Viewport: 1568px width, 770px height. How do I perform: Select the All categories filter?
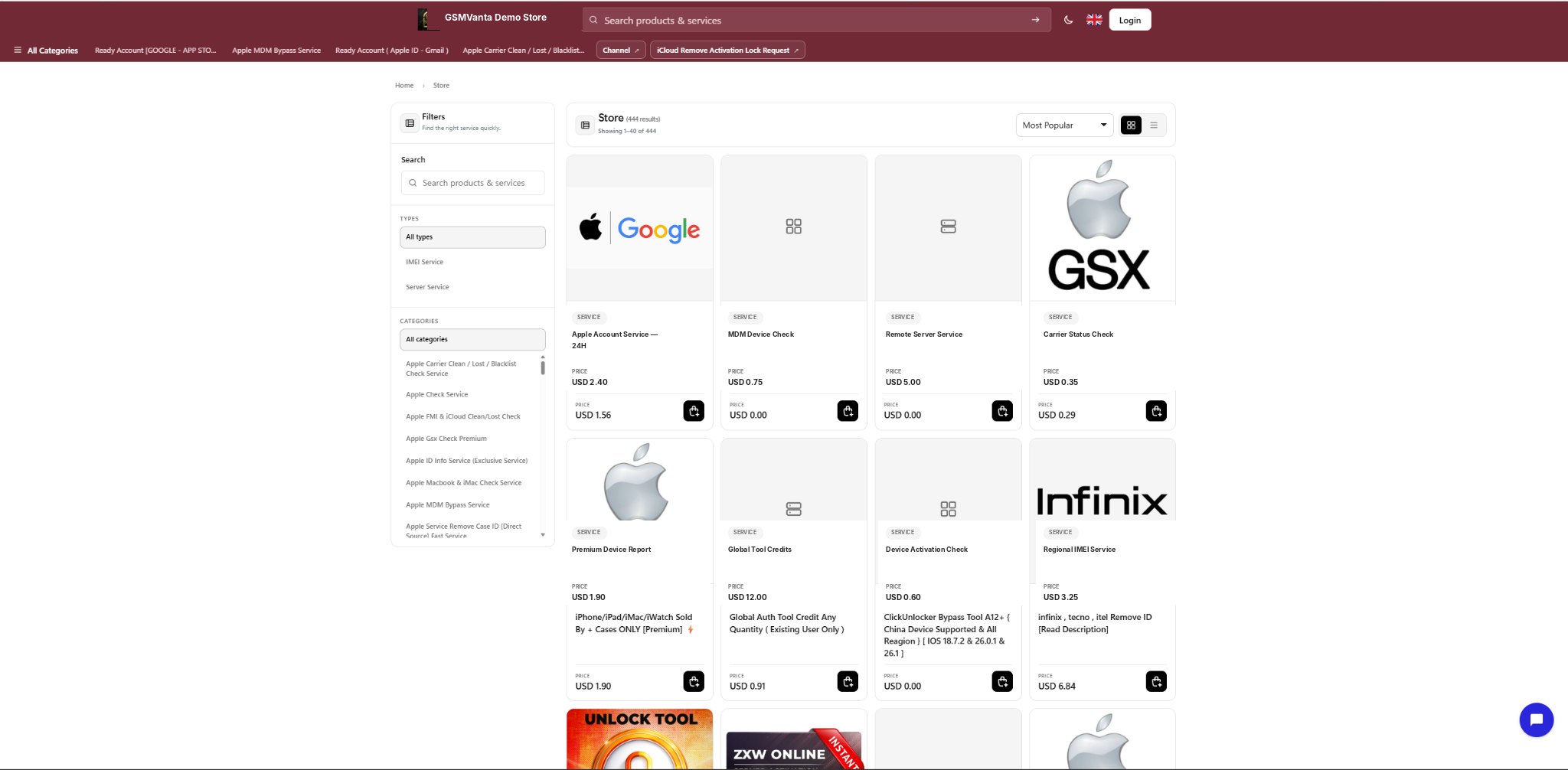click(472, 340)
